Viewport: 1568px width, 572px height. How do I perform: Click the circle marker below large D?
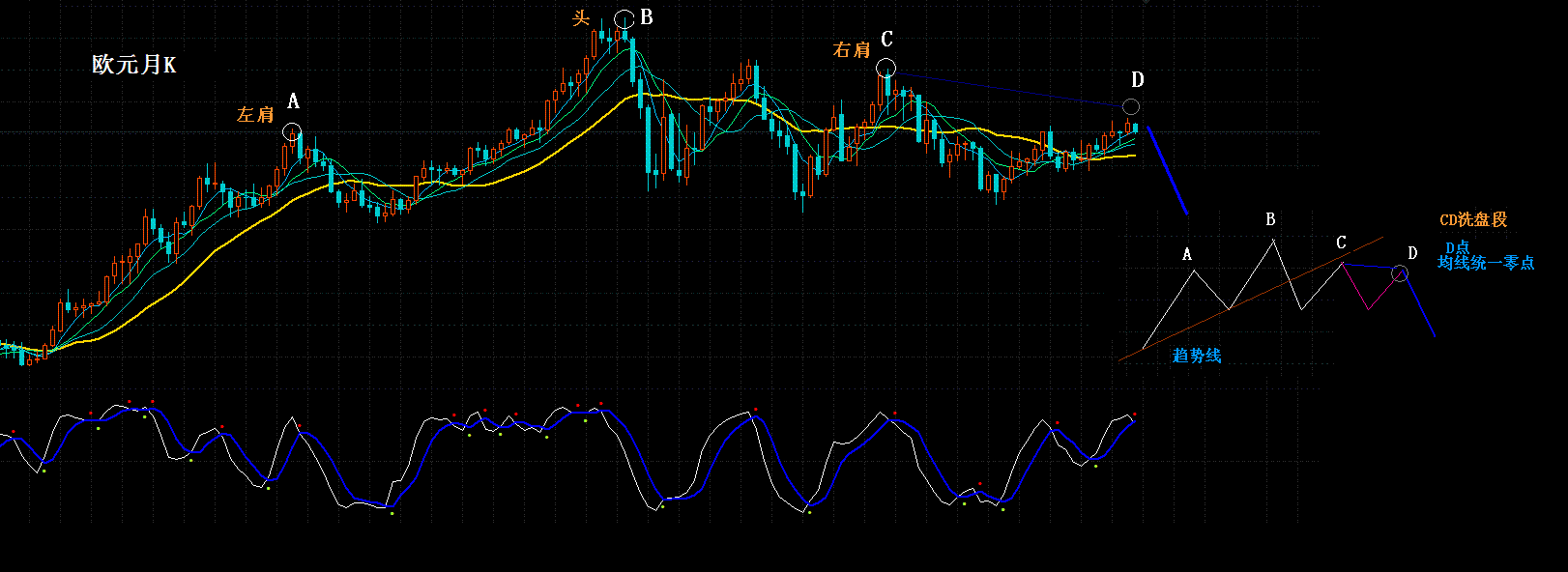[1131, 106]
